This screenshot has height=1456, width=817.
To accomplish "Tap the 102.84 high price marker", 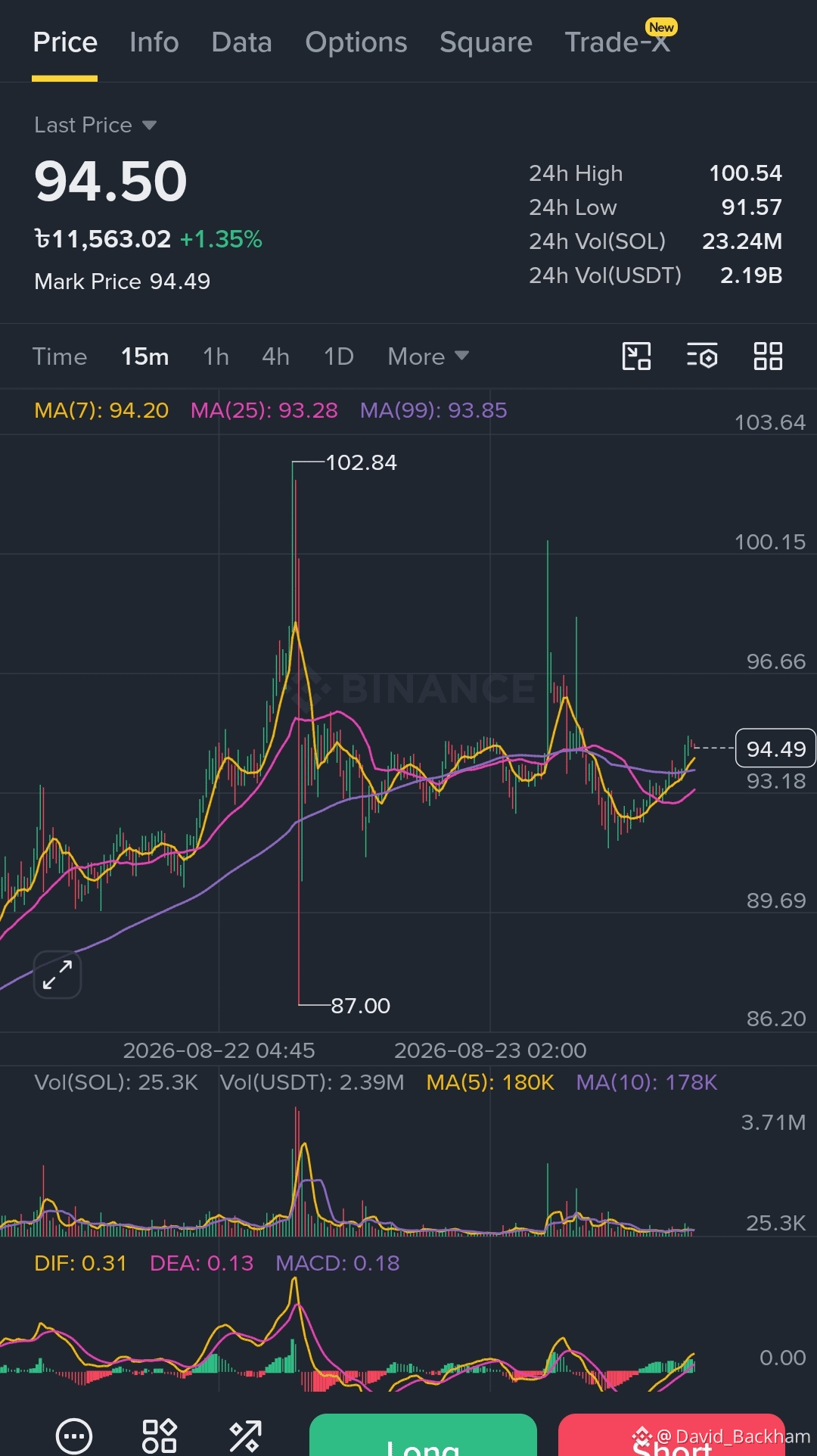I will click(x=361, y=462).
